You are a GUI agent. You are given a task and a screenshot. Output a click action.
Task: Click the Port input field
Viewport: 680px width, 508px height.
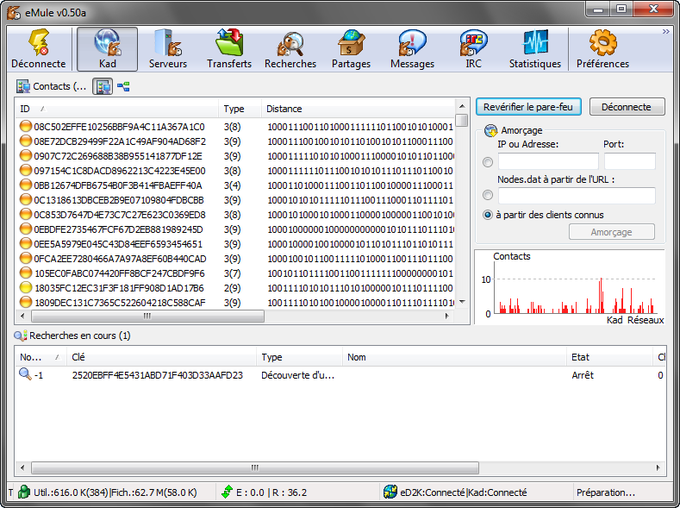coord(630,161)
